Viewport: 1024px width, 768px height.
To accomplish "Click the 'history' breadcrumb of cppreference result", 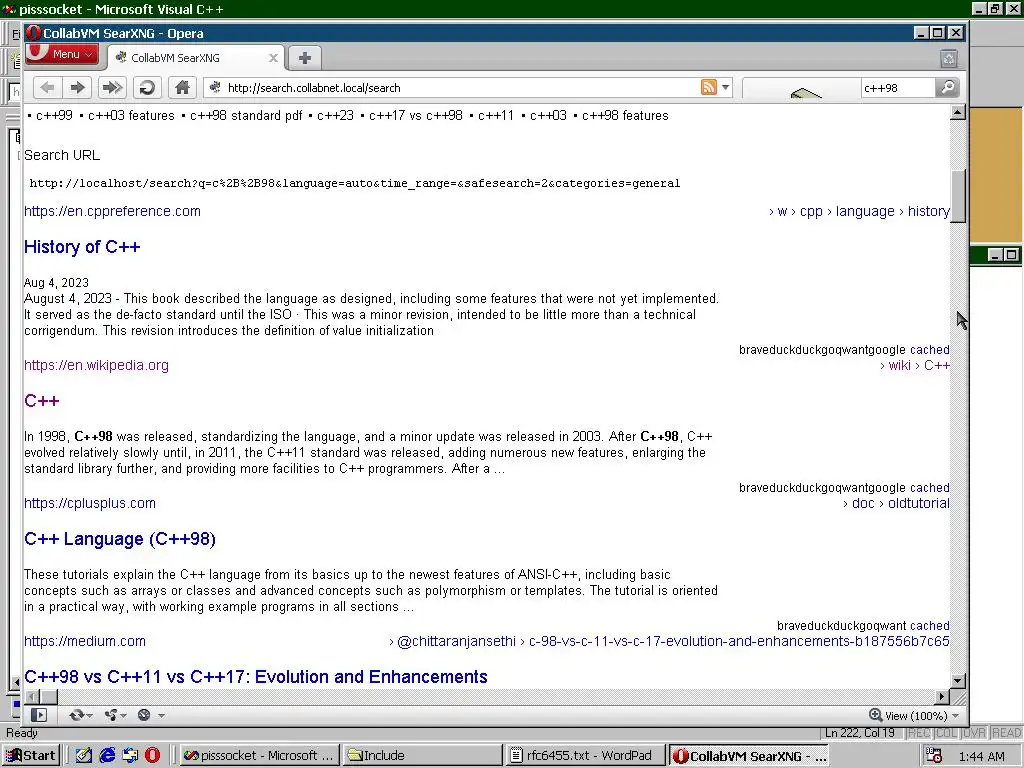I will (x=929, y=211).
